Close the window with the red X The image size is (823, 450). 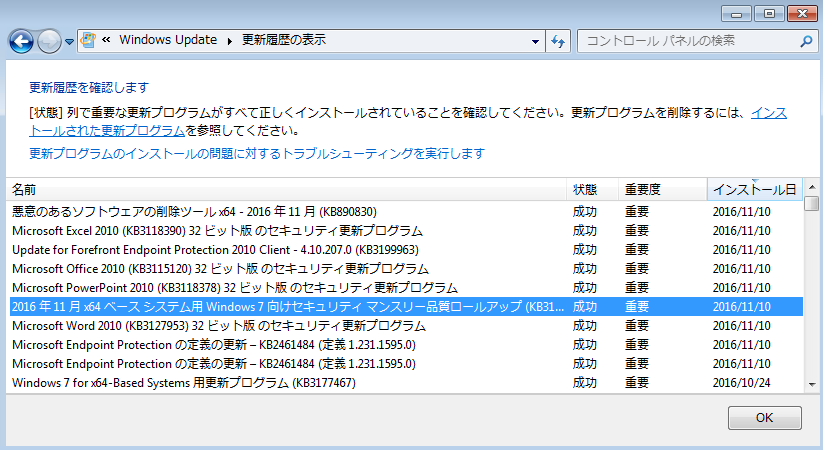pyautogui.click(x=803, y=14)
